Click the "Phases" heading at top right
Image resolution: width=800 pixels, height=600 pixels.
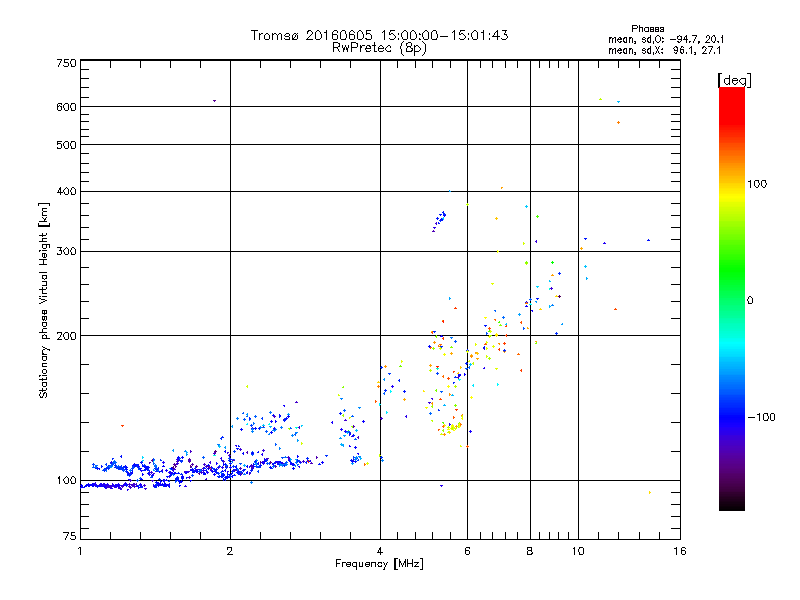647,29
